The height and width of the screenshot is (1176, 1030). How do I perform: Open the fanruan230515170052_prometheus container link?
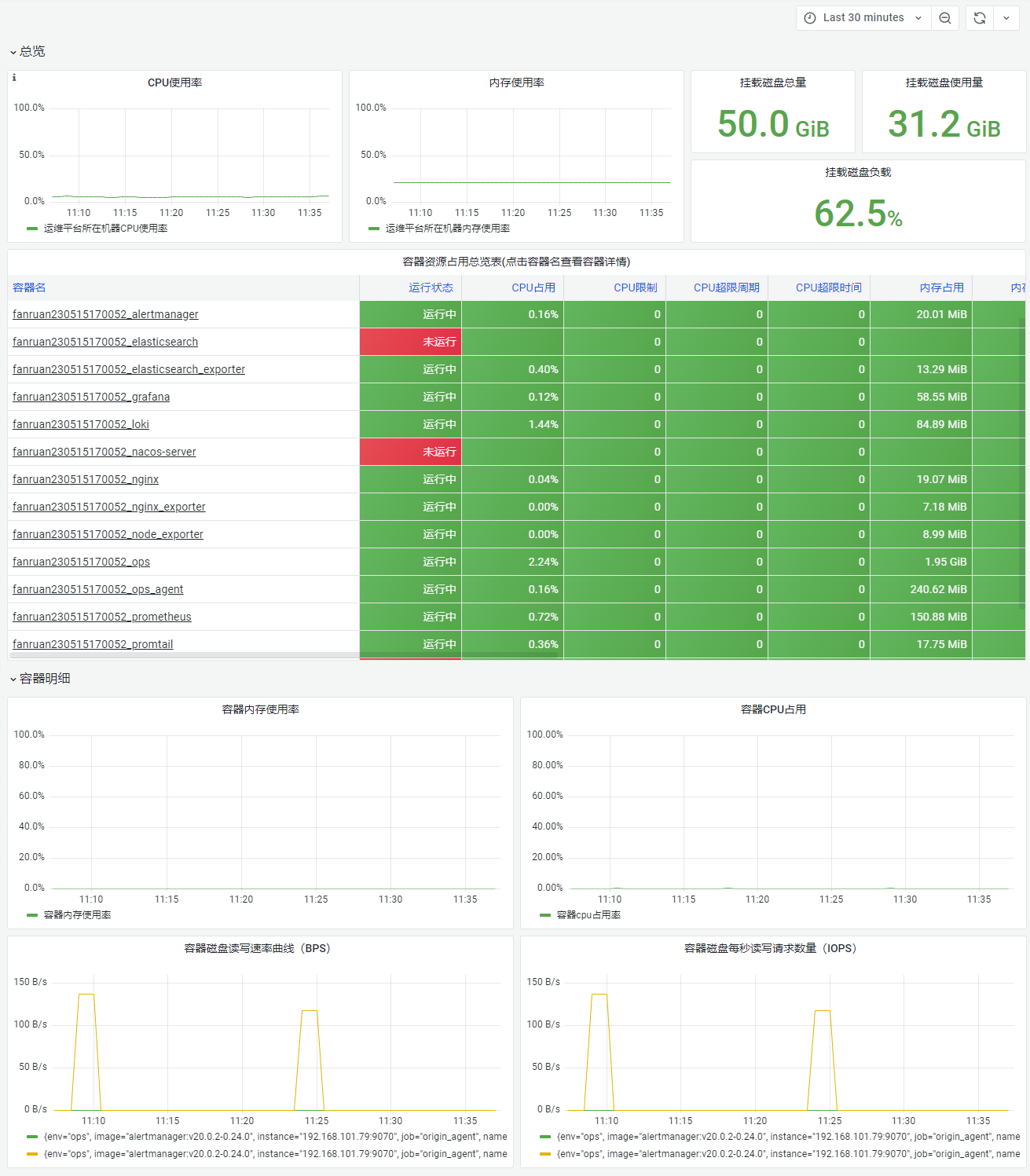[102, 617]
